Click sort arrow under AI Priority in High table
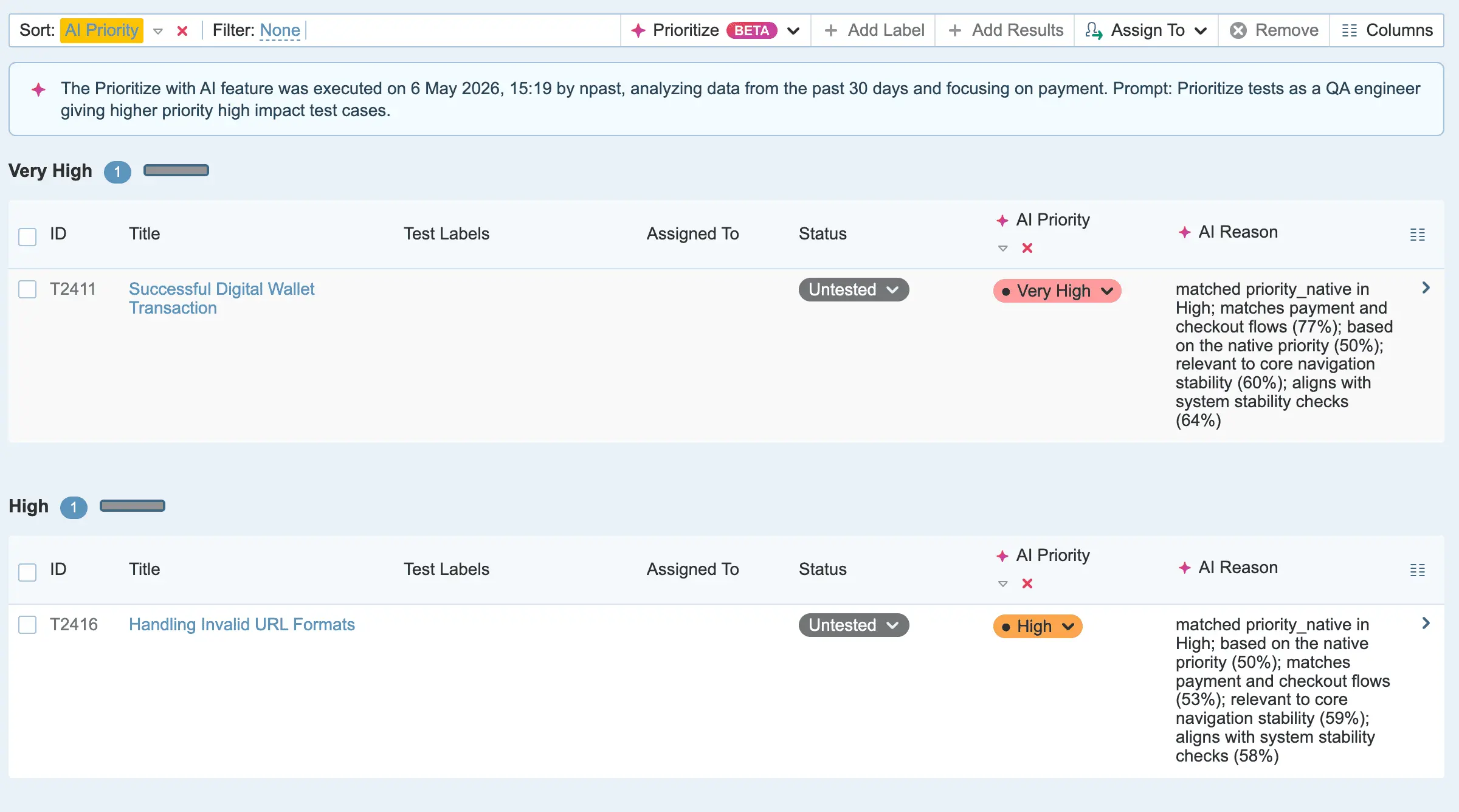 tap(1003, 583)
